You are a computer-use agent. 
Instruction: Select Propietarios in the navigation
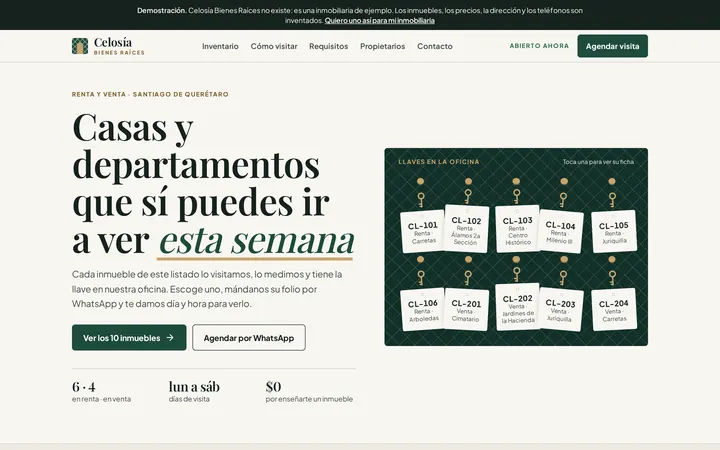tap(382, 46)
